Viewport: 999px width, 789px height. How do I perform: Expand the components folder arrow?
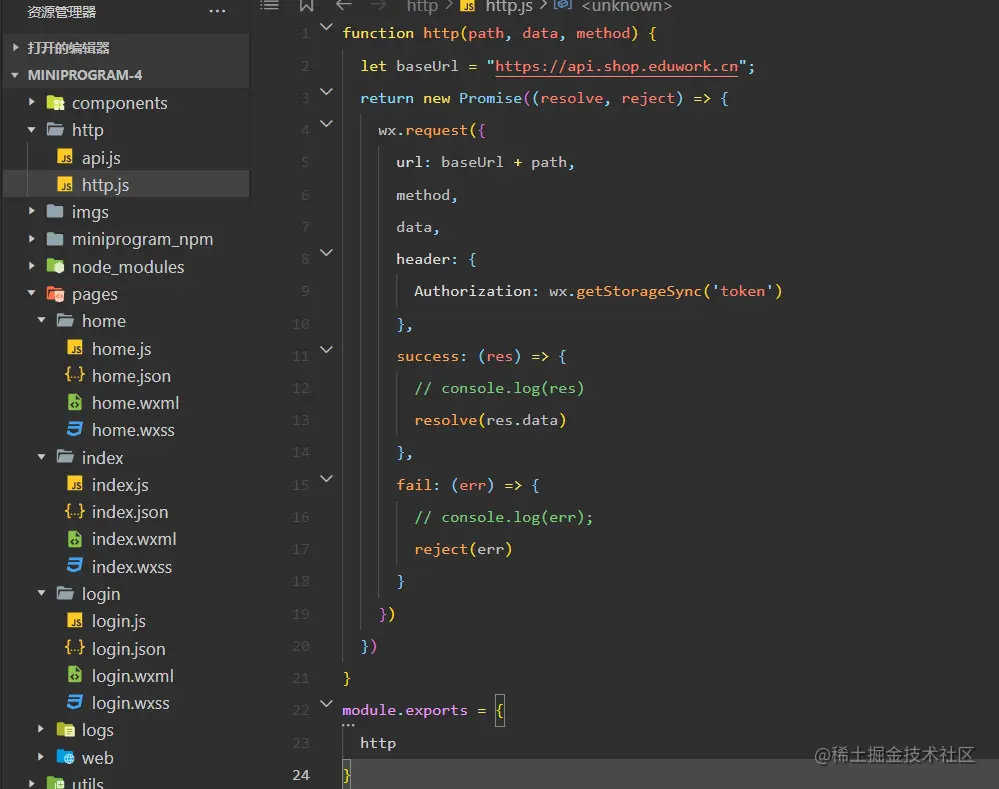[x=32, y=102]
